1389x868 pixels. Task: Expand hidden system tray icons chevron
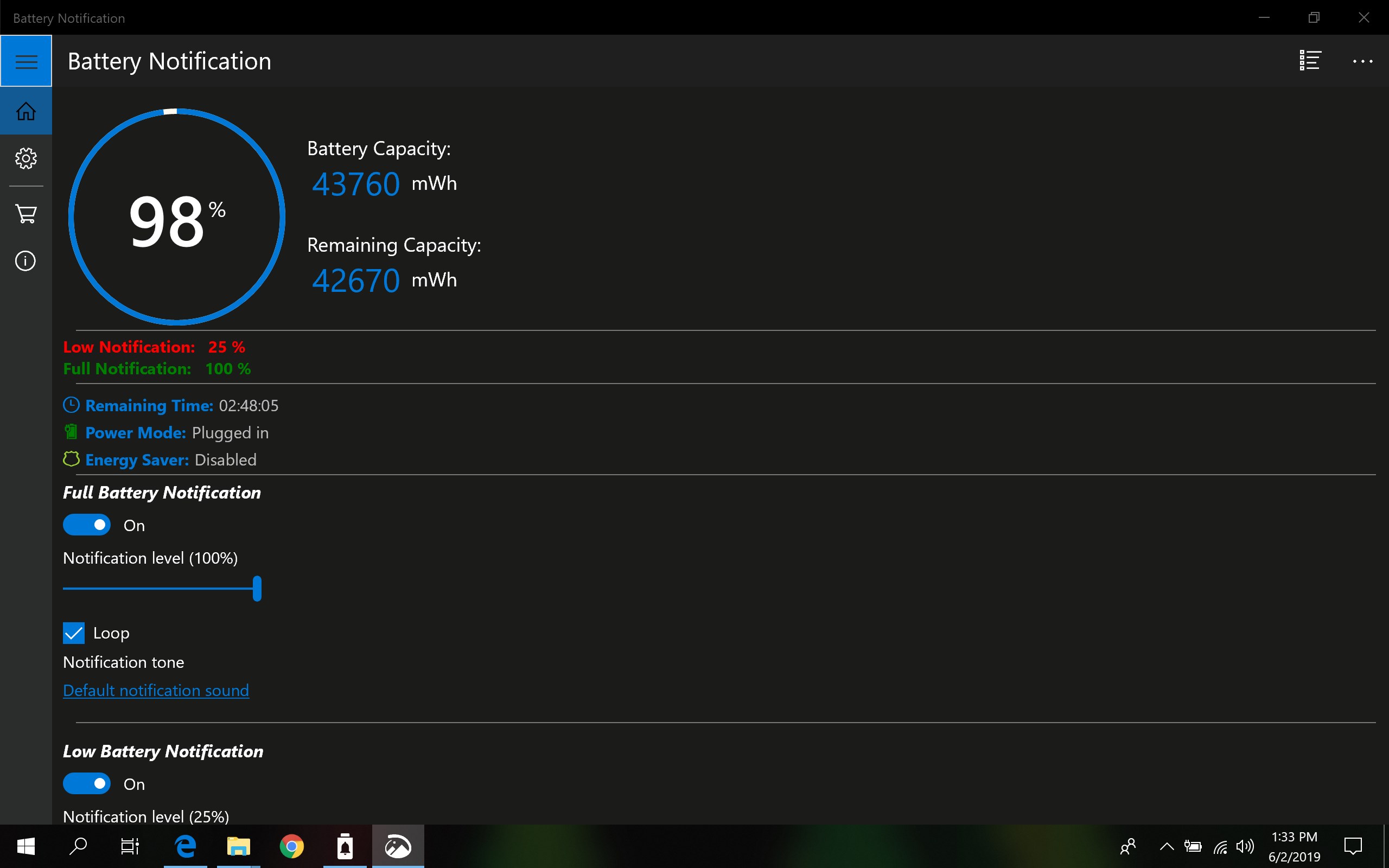(1167, 846)
